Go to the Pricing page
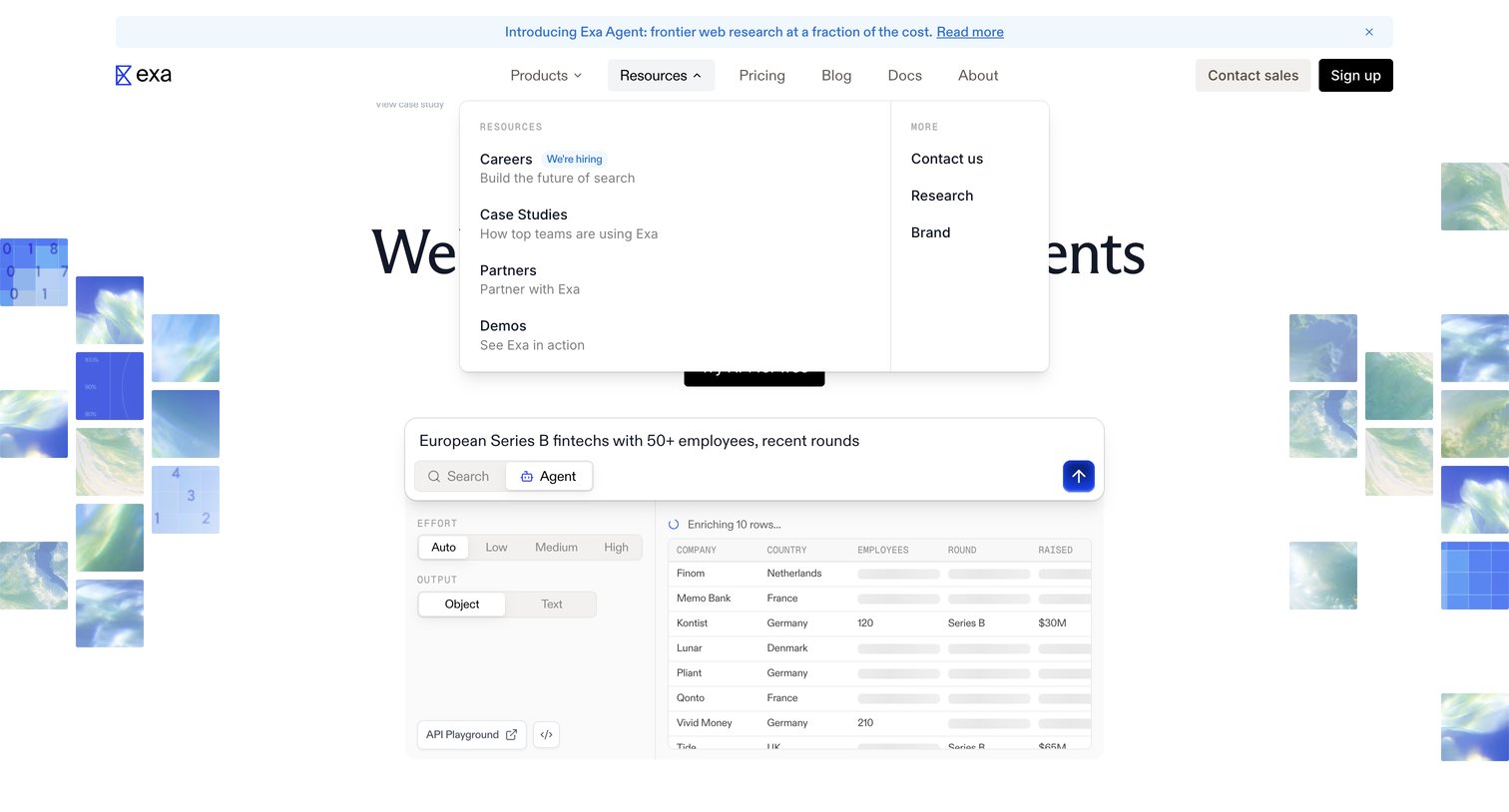Viewport: 1509px width, 812px height. click(762, 76)
